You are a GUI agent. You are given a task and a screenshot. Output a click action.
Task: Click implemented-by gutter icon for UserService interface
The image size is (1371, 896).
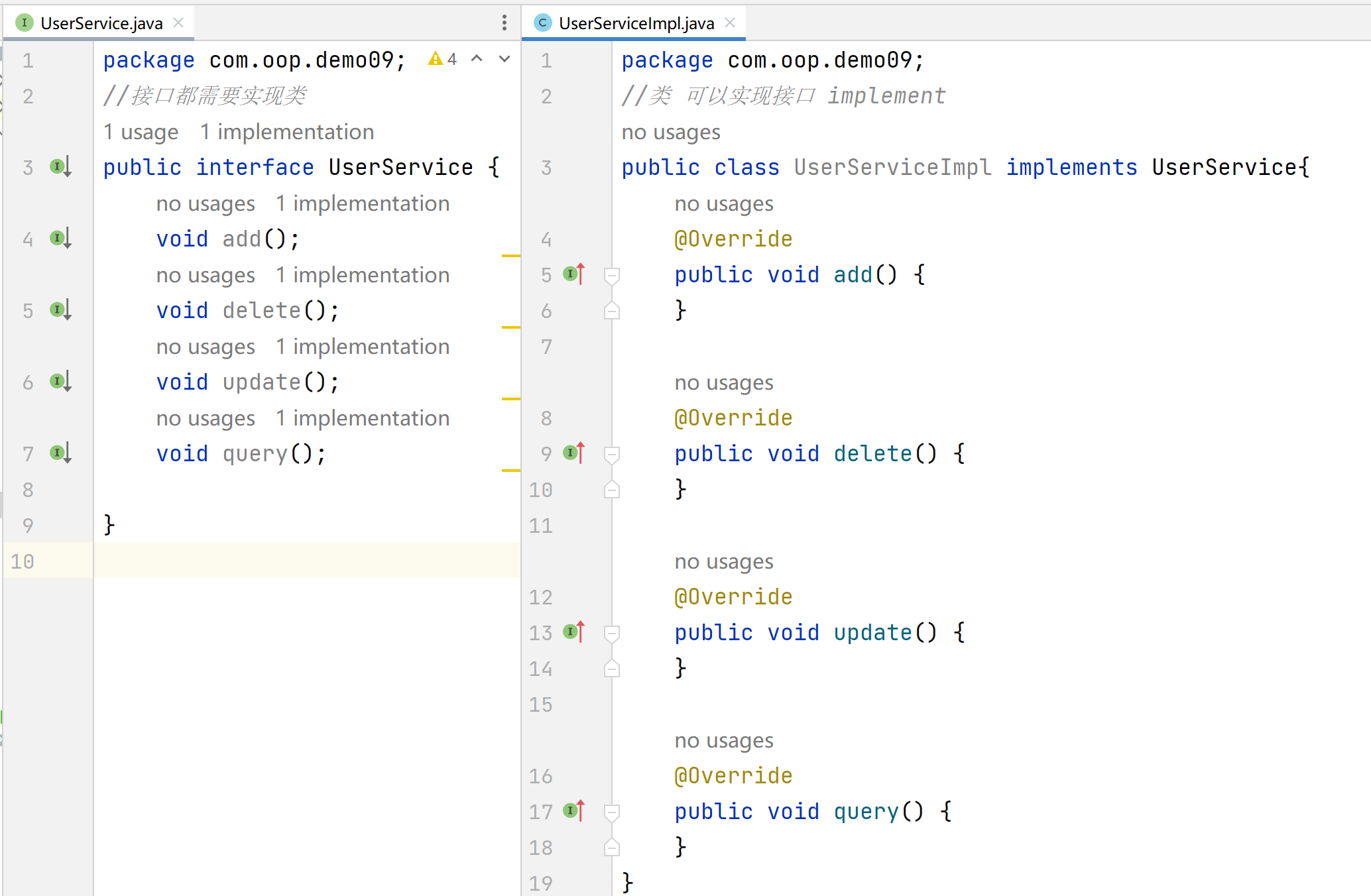[x=60, y=166]
